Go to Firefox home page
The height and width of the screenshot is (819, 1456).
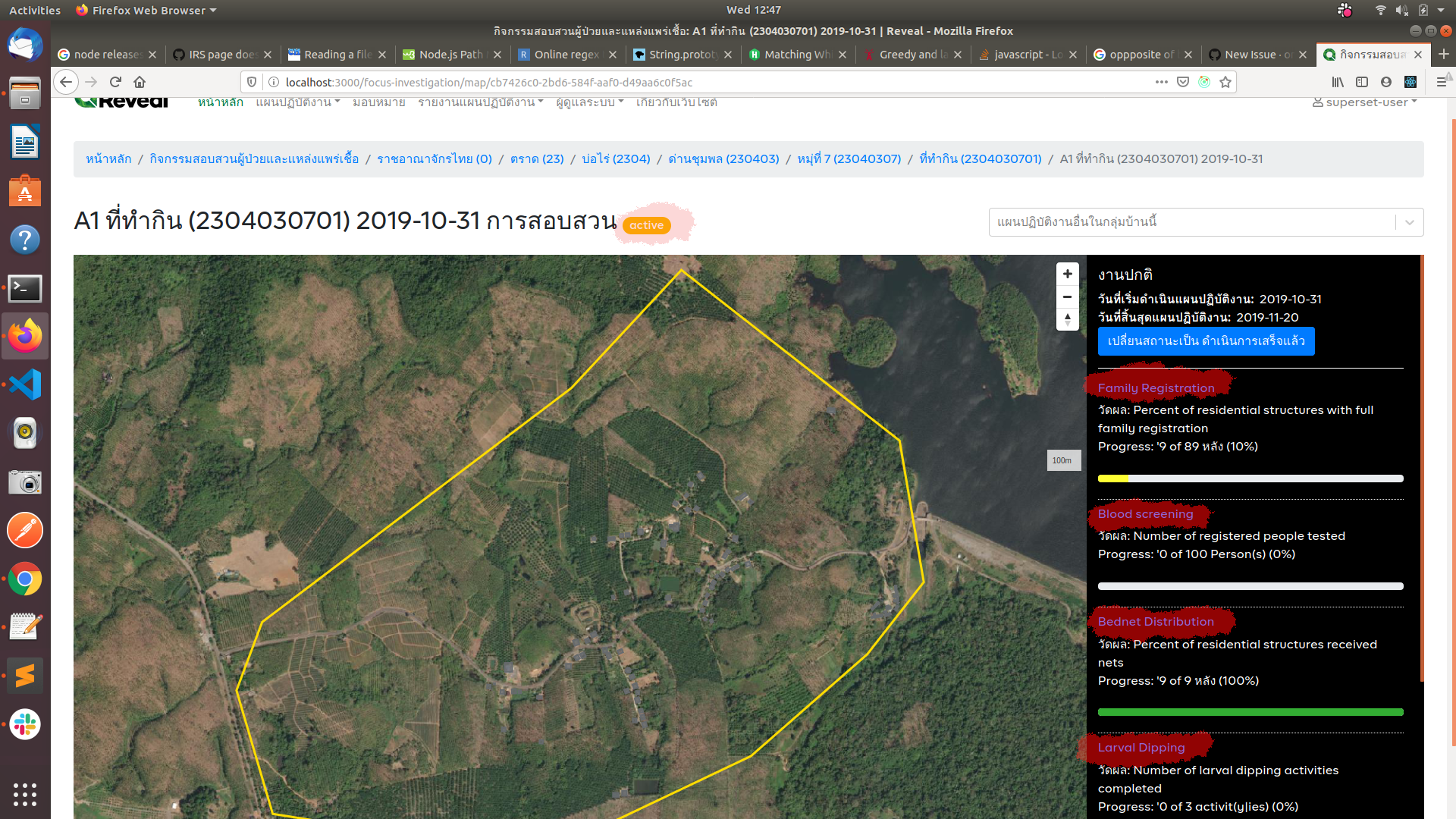(x=140, y=82)
